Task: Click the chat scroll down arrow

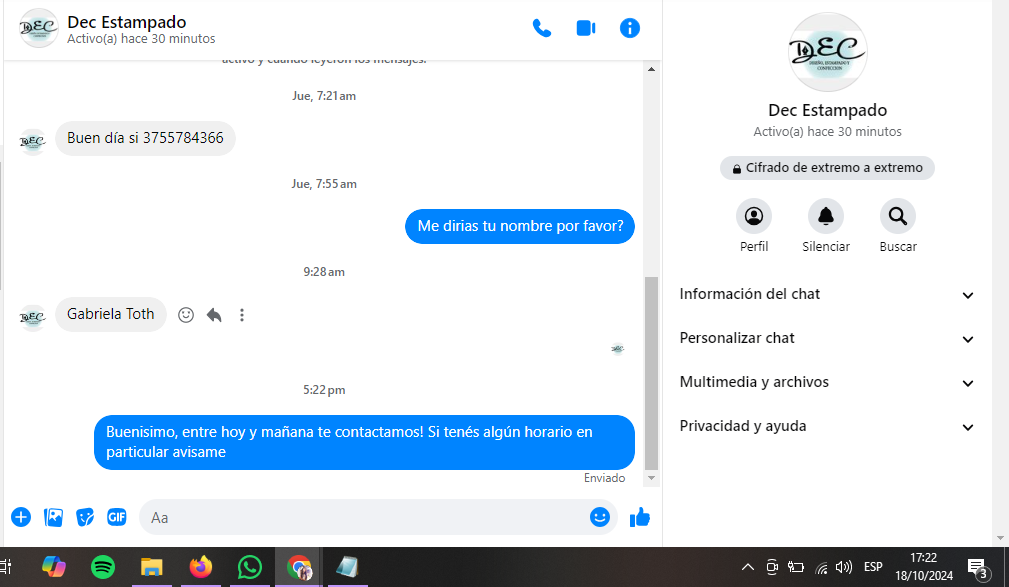Action: [x=651, y=478]
